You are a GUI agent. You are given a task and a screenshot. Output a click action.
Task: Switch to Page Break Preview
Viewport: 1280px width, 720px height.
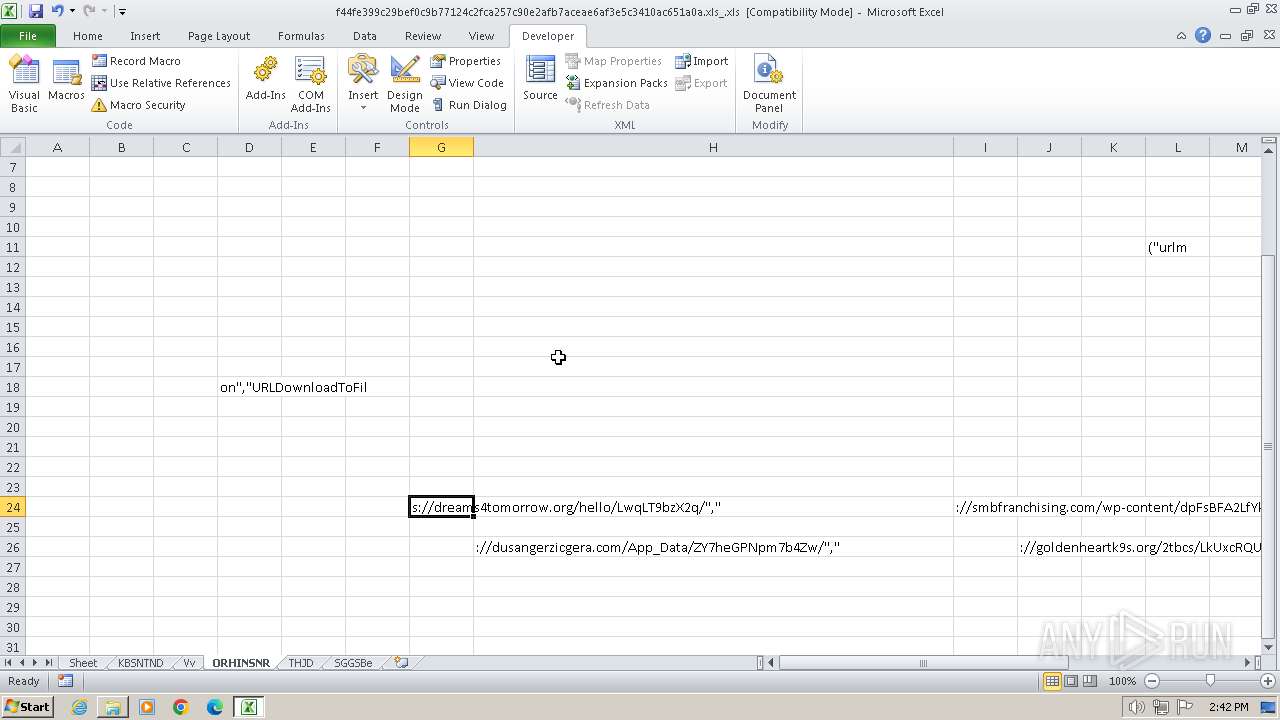point(1089,681)
